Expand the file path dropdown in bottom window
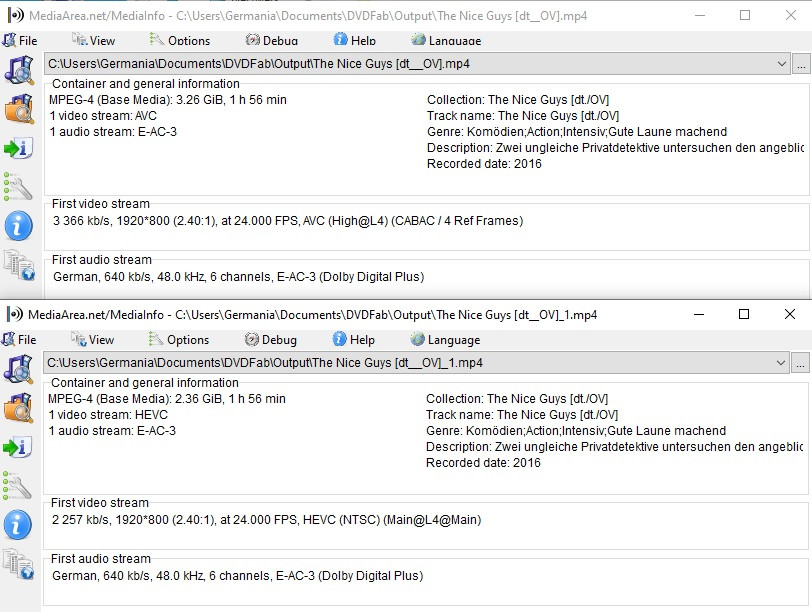 (x=780, y=363)
